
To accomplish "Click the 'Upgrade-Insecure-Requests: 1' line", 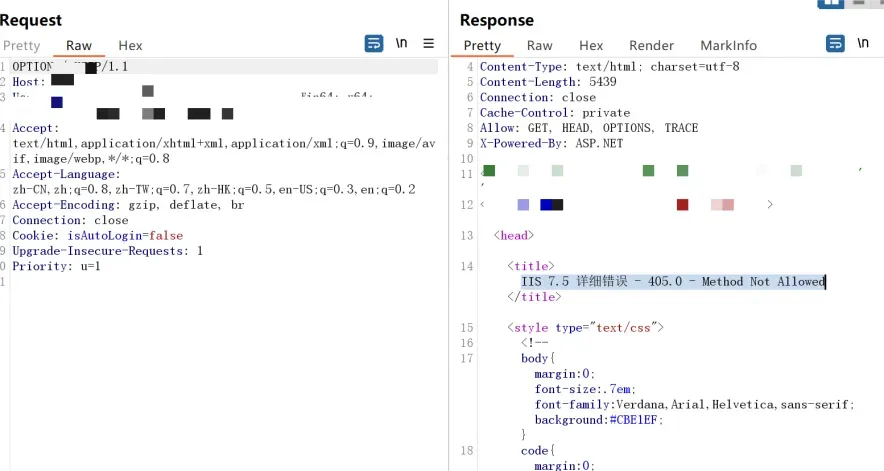I will [108, 250].
